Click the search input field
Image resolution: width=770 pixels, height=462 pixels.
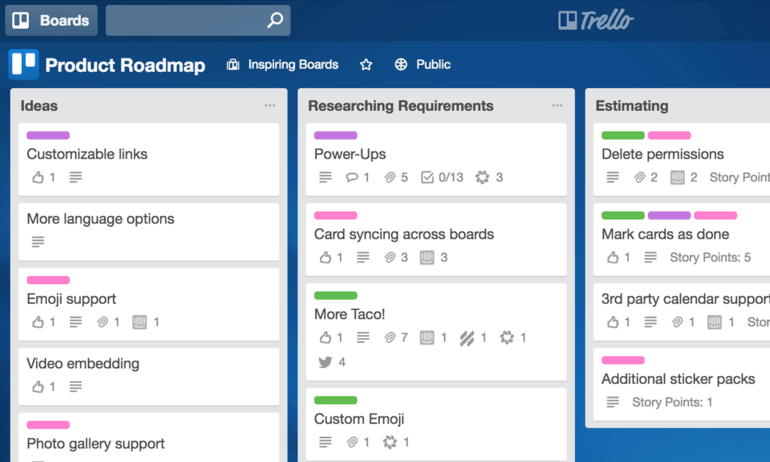pos(198,21)
